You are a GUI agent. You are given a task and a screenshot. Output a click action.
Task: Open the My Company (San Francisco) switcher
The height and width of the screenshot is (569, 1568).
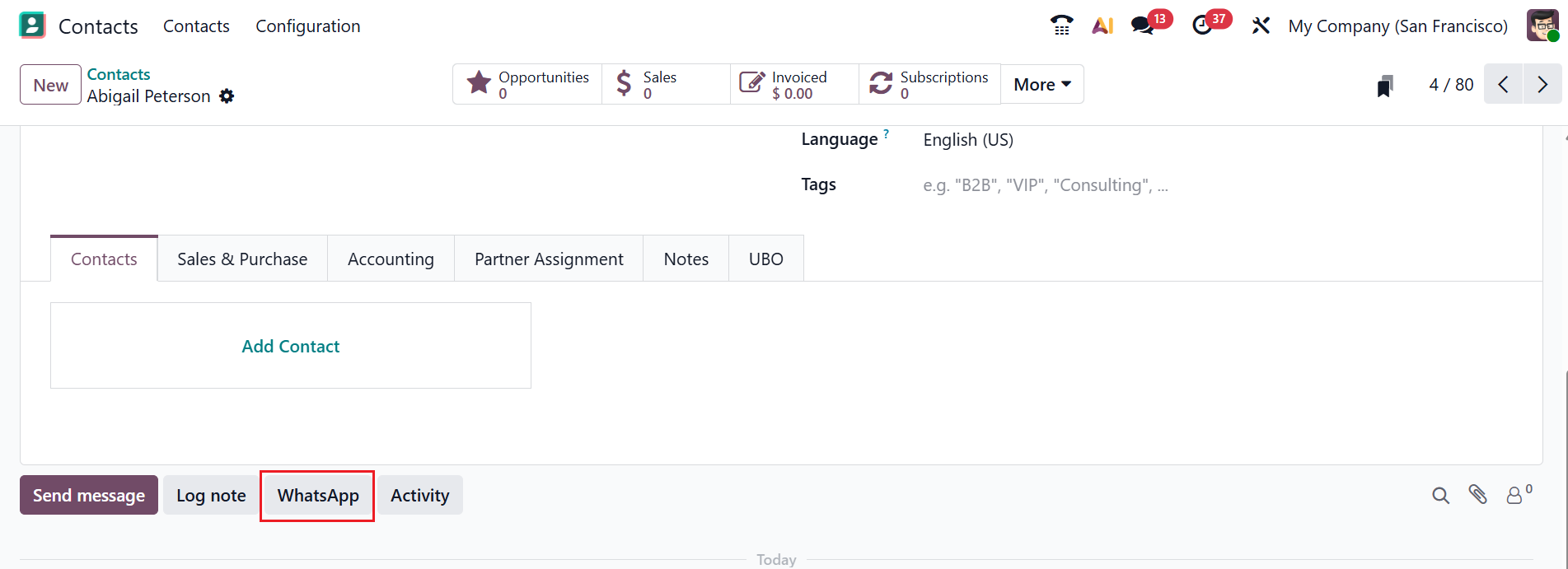pyautogui.click(x=1397, y=26)
